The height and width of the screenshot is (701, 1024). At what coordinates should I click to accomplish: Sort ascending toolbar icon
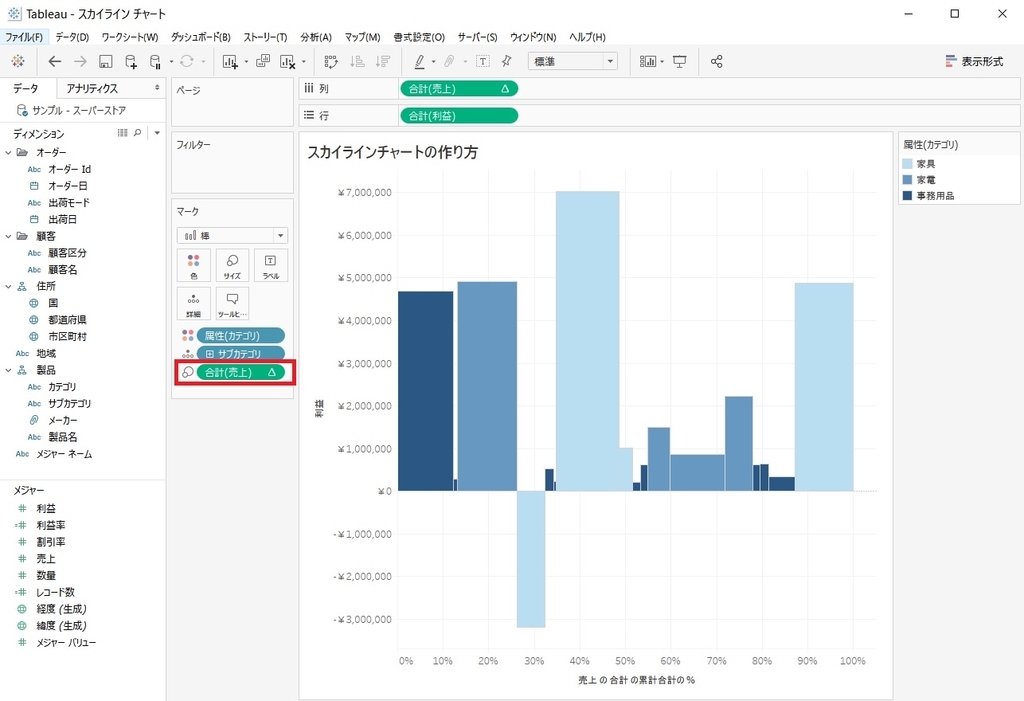point(357,61)
